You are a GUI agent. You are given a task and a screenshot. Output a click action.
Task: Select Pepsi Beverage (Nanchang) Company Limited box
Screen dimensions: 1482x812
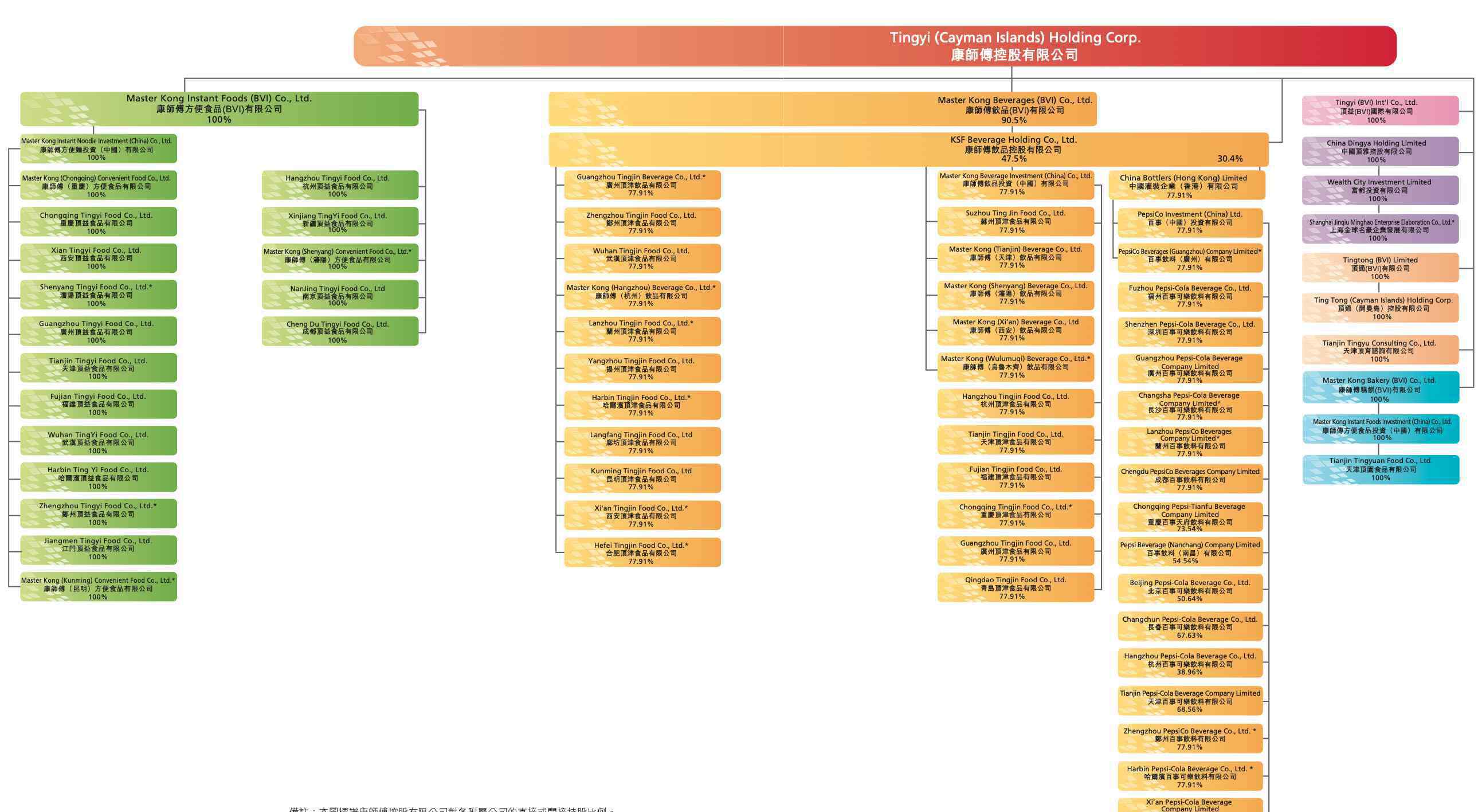(1190, 552)
